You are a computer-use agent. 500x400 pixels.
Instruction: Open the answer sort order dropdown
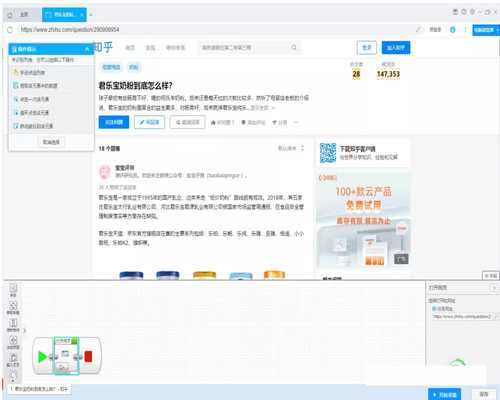pyautogui.click(x=291, y=148)
